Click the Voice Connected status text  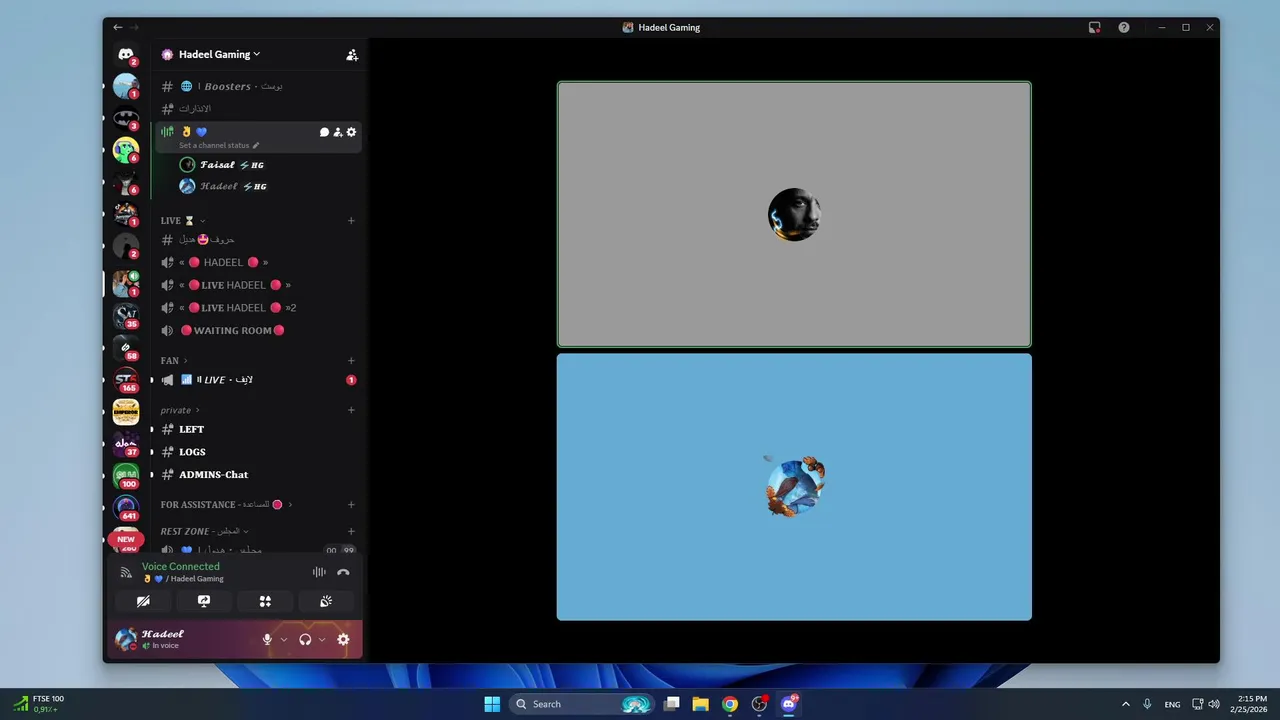pos(180,566)
